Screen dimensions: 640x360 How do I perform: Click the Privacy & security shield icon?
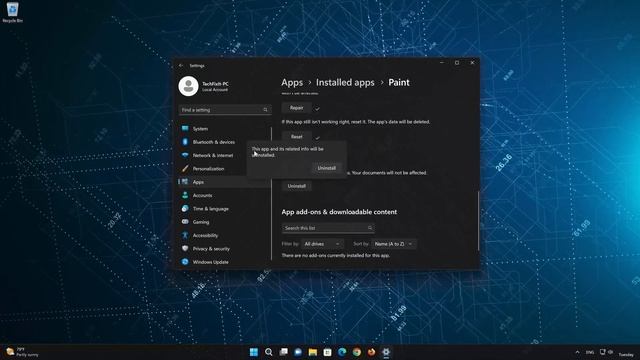[x=185, y=248]
